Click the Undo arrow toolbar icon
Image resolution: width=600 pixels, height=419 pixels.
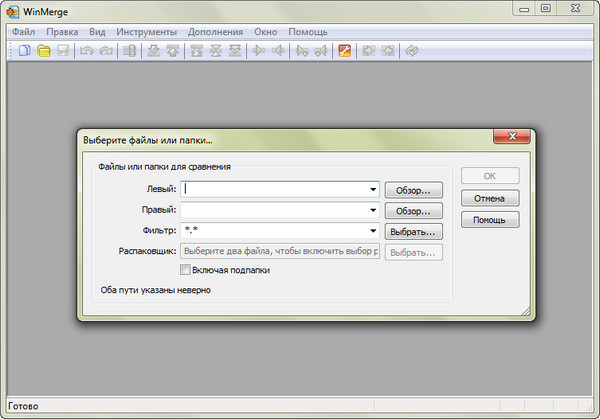coord(86,51)
